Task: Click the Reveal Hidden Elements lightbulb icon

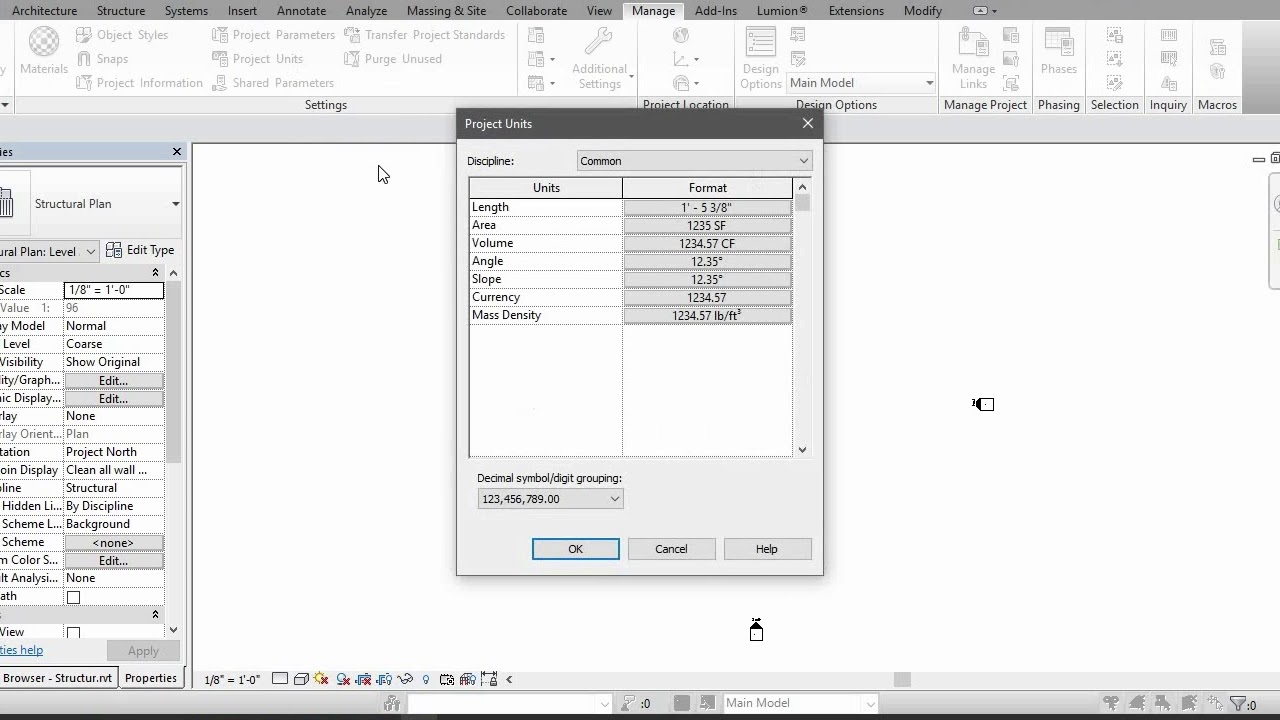Action: coord(426,679)
